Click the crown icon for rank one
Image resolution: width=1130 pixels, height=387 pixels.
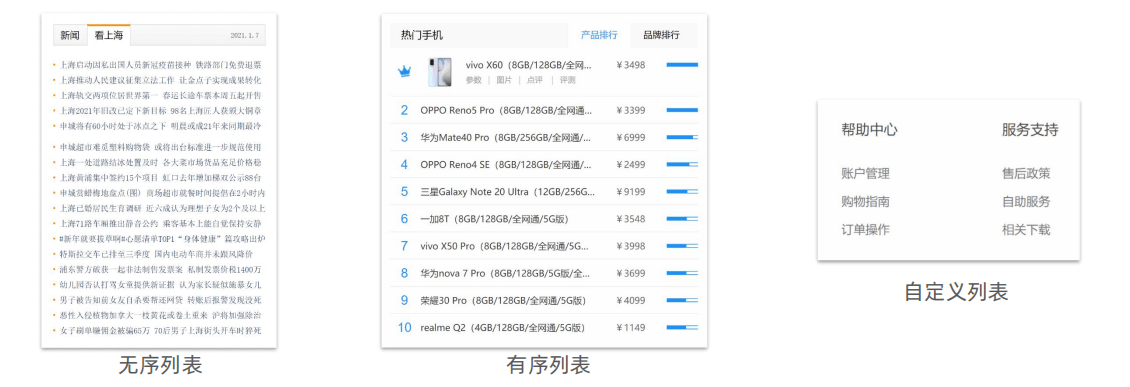click(404, 71)
